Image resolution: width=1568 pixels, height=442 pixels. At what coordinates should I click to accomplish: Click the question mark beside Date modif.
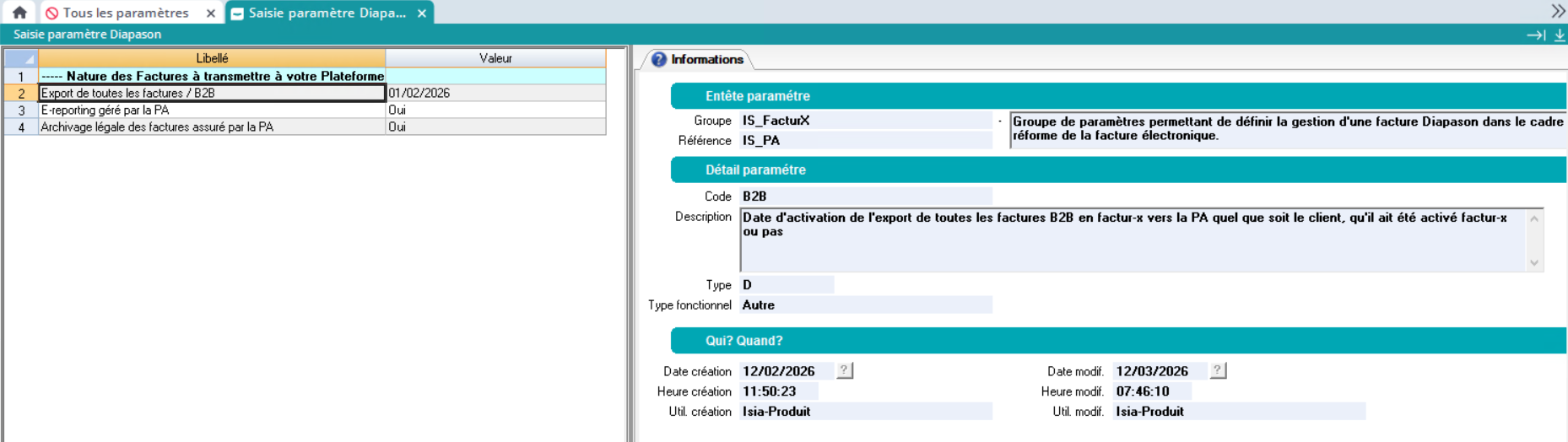tap(1217, 370)
